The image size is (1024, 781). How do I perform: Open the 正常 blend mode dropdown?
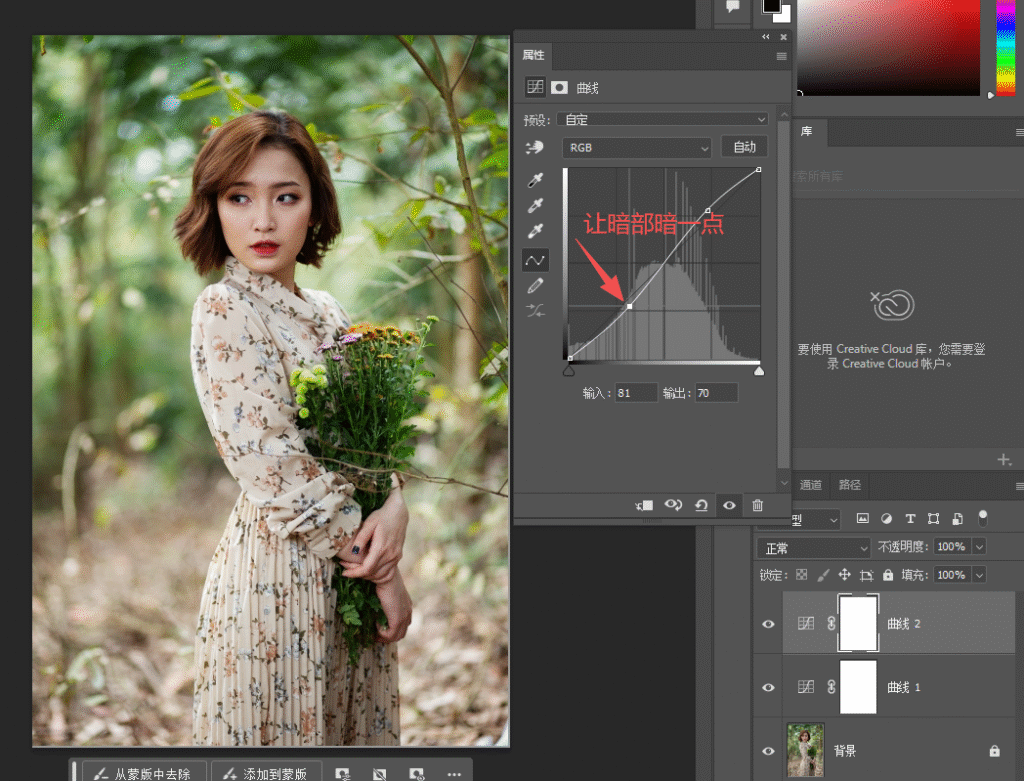(814, 547)
